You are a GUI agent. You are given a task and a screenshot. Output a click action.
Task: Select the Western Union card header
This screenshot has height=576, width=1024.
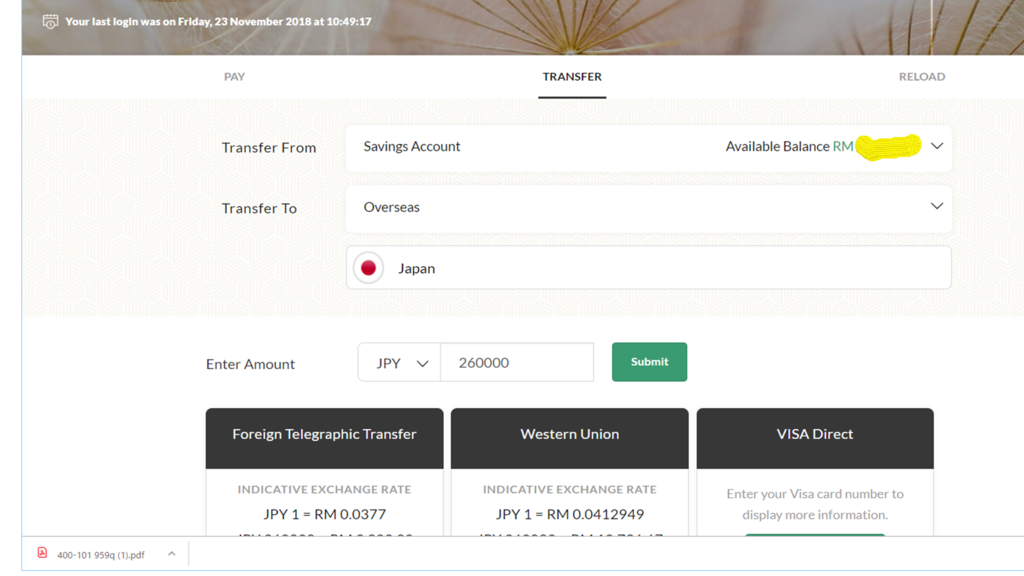tap(569, 438)
